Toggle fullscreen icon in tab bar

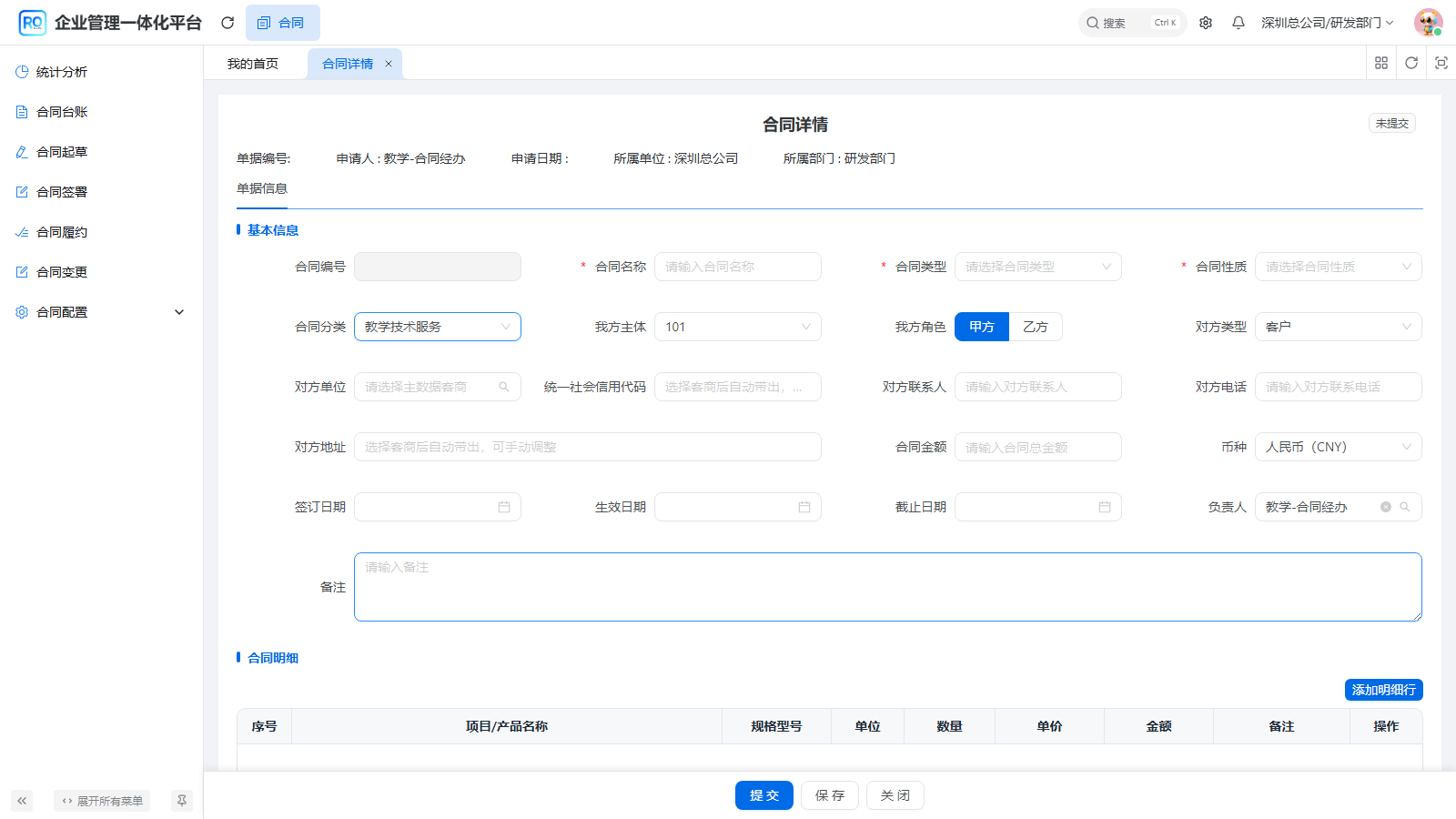(1441, 63)
